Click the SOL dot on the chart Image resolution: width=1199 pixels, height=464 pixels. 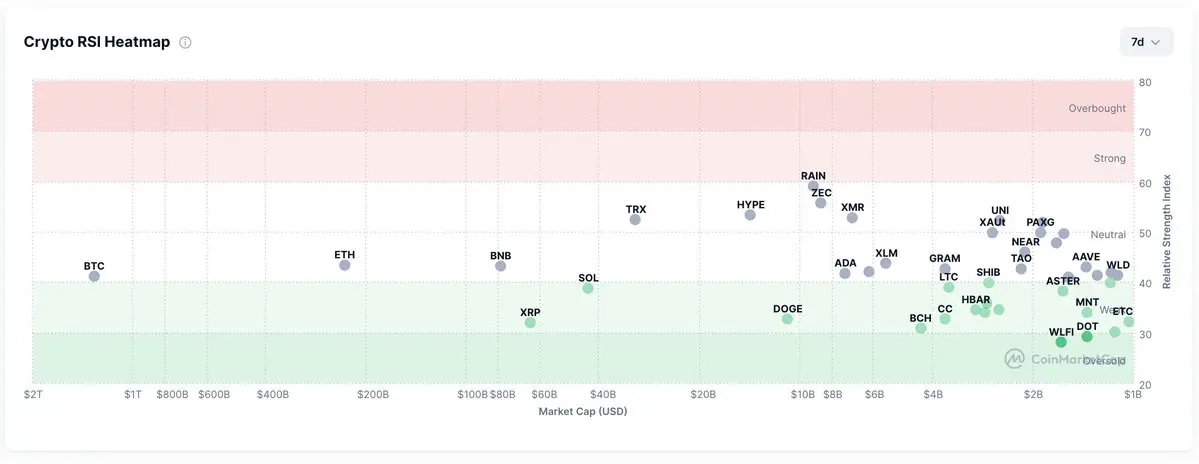(587, 288)
